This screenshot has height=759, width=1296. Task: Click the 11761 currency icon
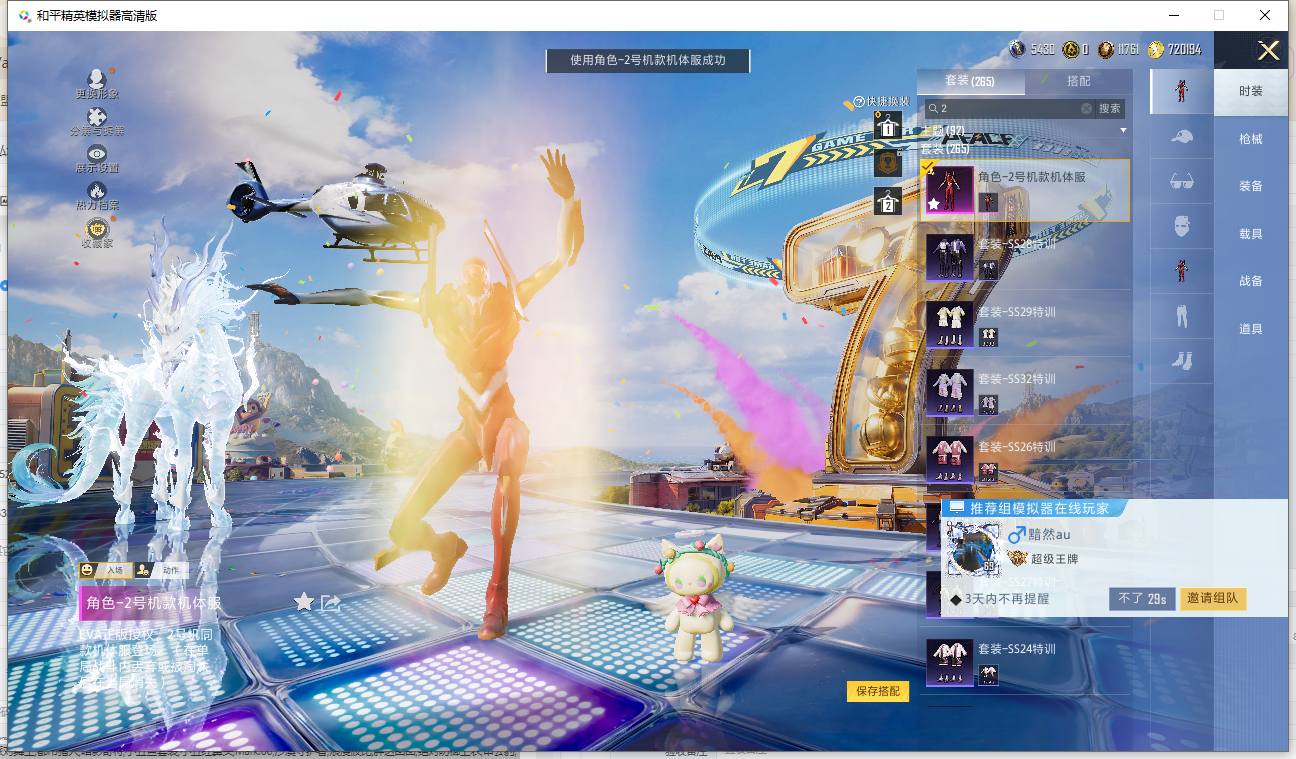click(1105, 49)
